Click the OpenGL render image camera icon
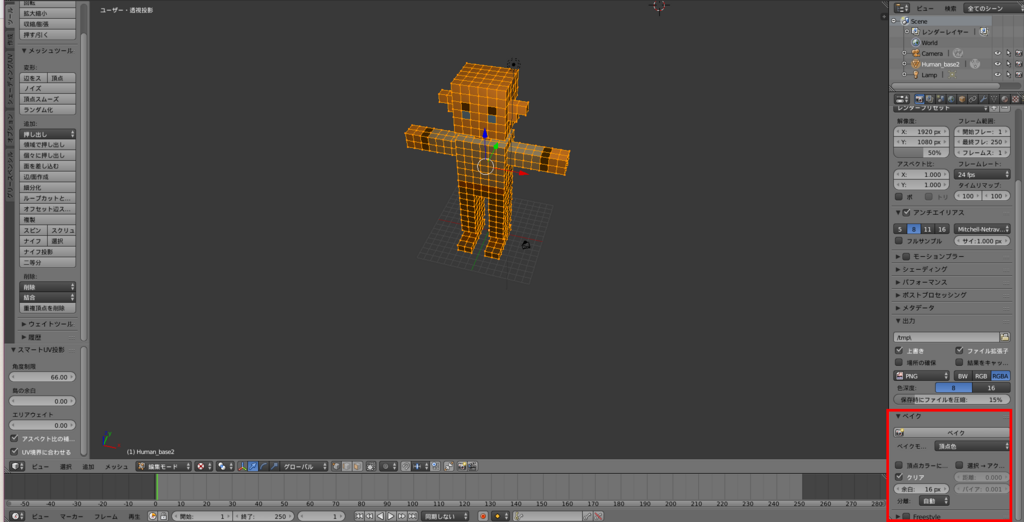Image resolution: width=1024 pixels, height=522 pixels. point(462,466)
